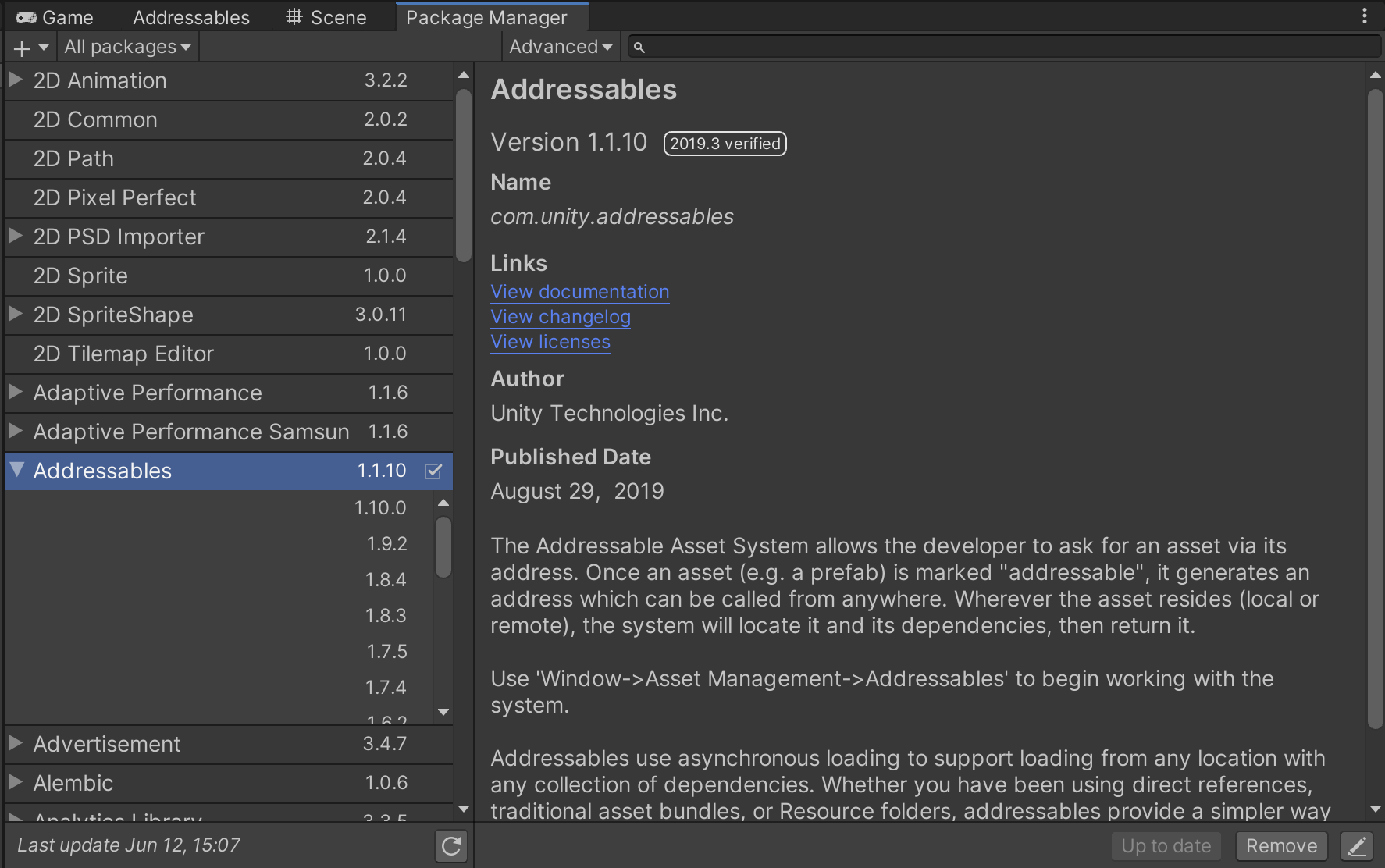Select Addressables version 1.8.3

point(386,616)
